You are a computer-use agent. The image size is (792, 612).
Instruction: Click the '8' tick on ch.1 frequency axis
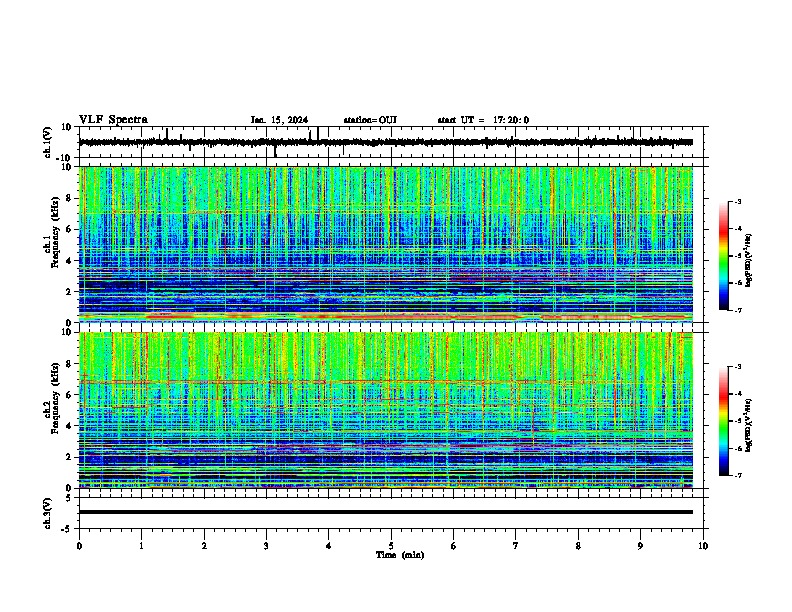[x=69, y=198]
